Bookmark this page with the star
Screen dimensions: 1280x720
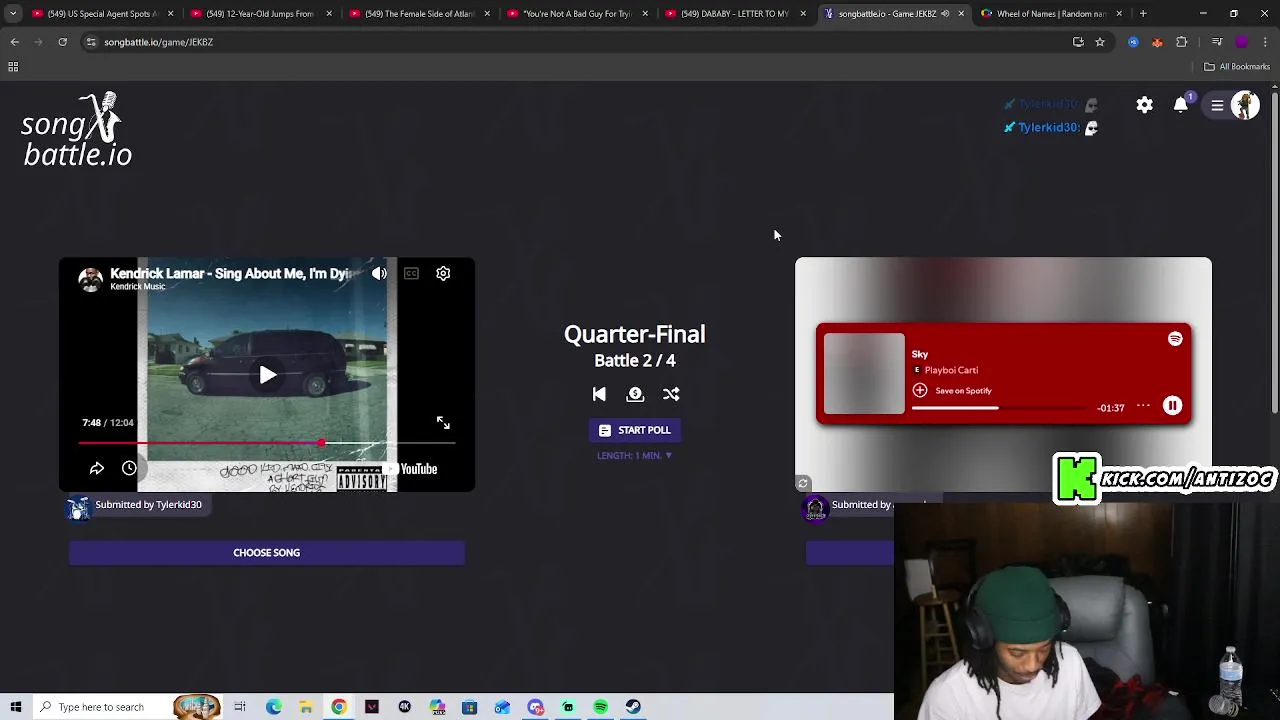coord(1100,42)
